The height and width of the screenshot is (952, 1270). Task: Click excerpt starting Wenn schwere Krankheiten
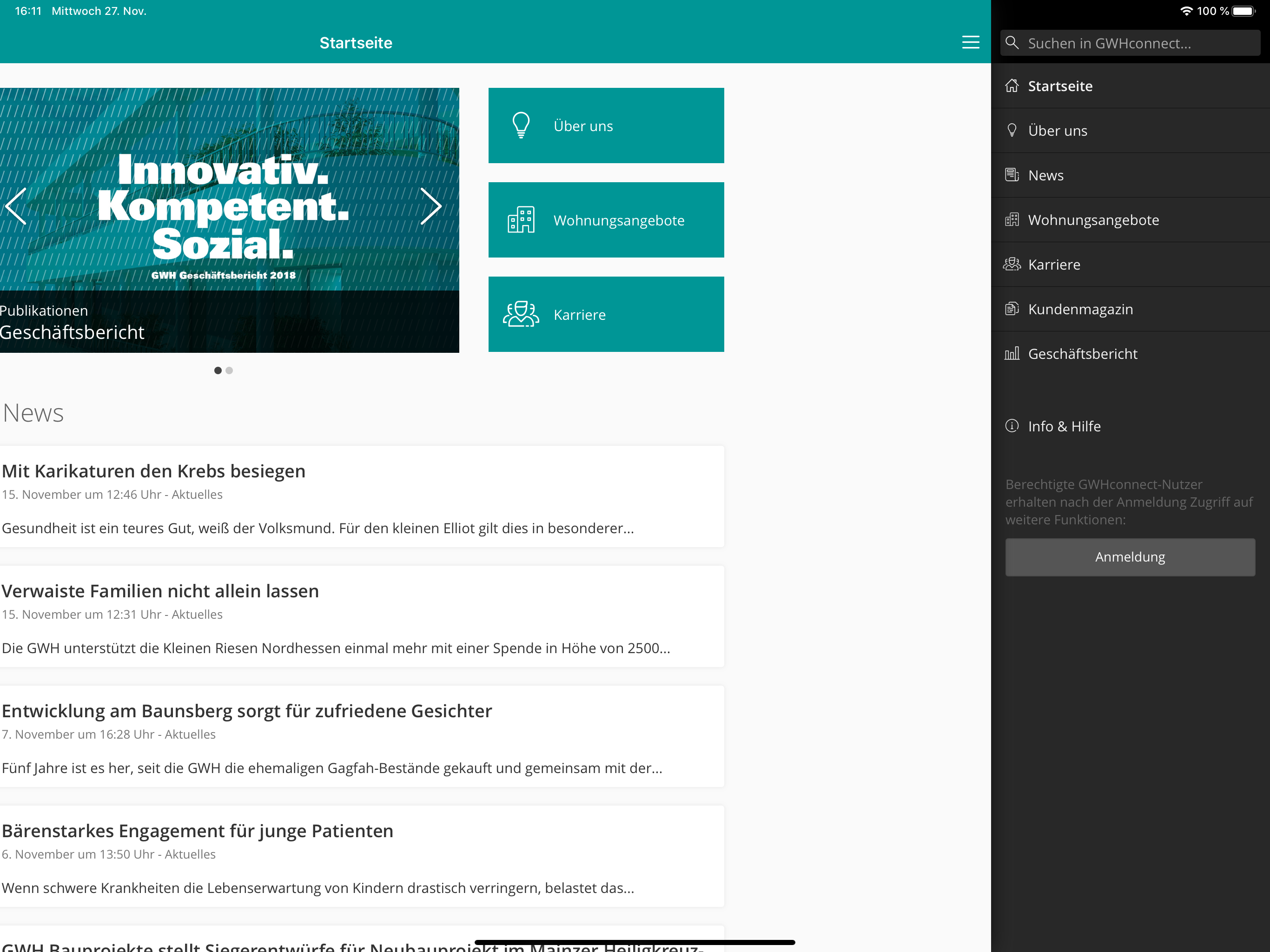[x=318, y=888]
